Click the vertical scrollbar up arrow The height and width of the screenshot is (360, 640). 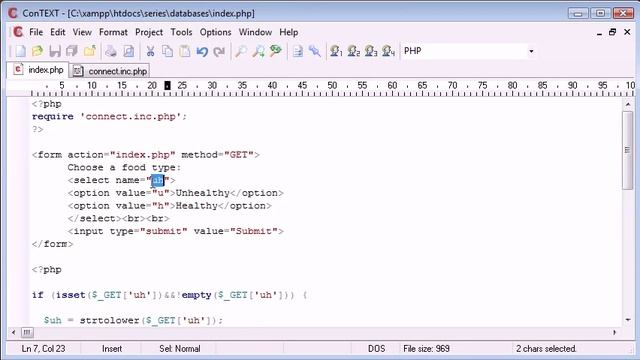pyautogui.click(x=628, y=104)
